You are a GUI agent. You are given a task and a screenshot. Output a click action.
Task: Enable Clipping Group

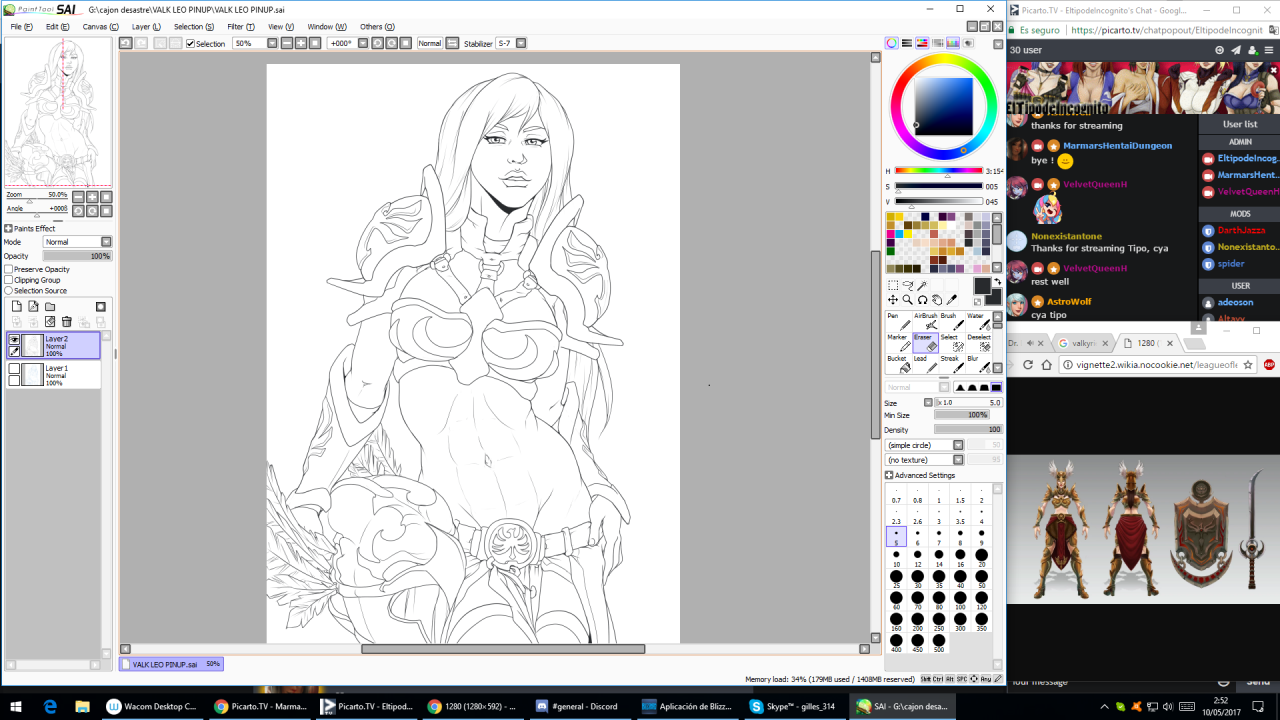tap(9, 280)
